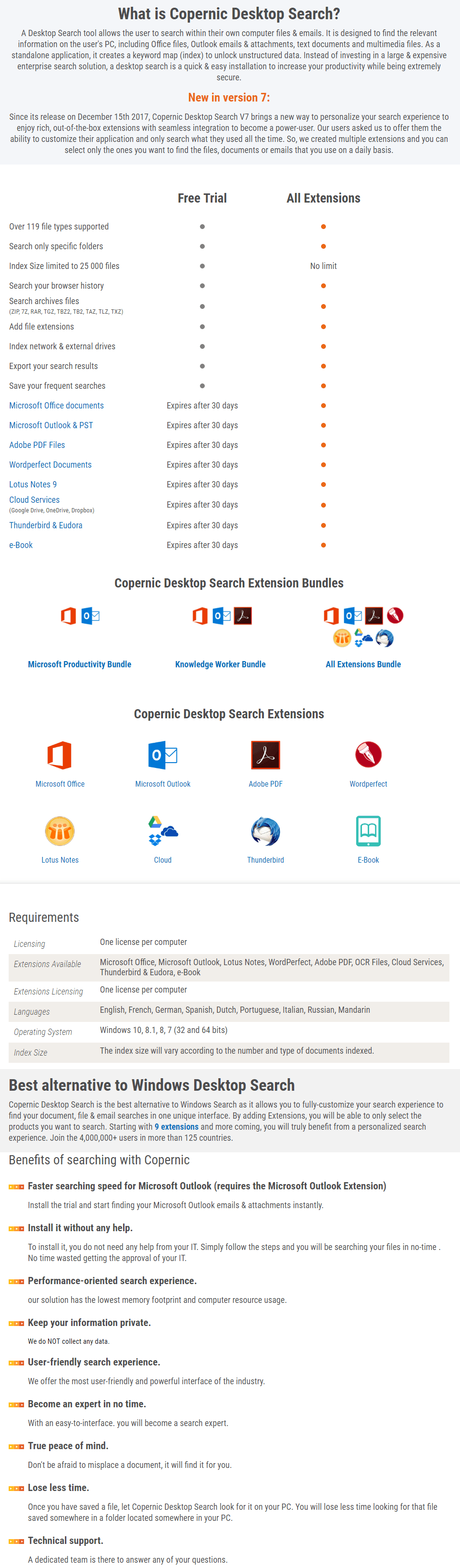
Task: Follow the '9 extensions' bold link
Action: 176,1127
